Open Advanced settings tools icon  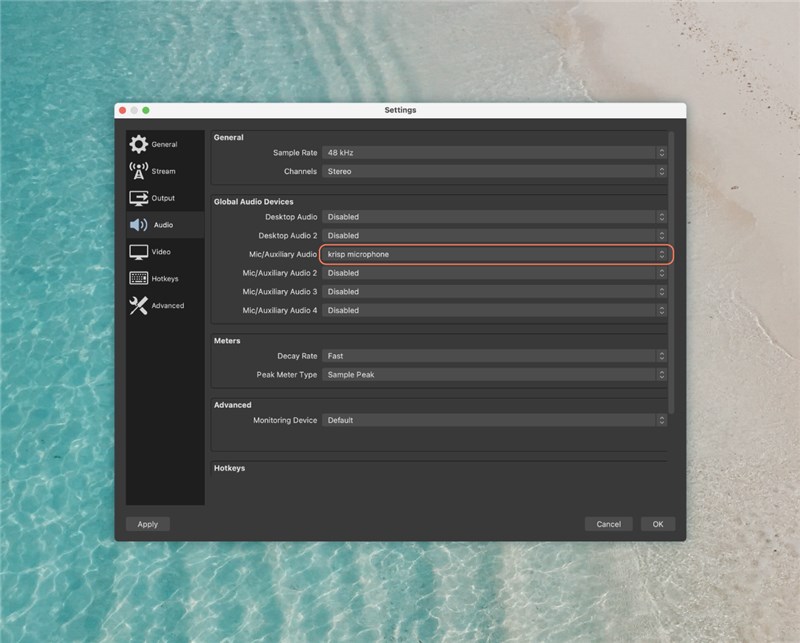pyautogui.click(x=138, y=306)
